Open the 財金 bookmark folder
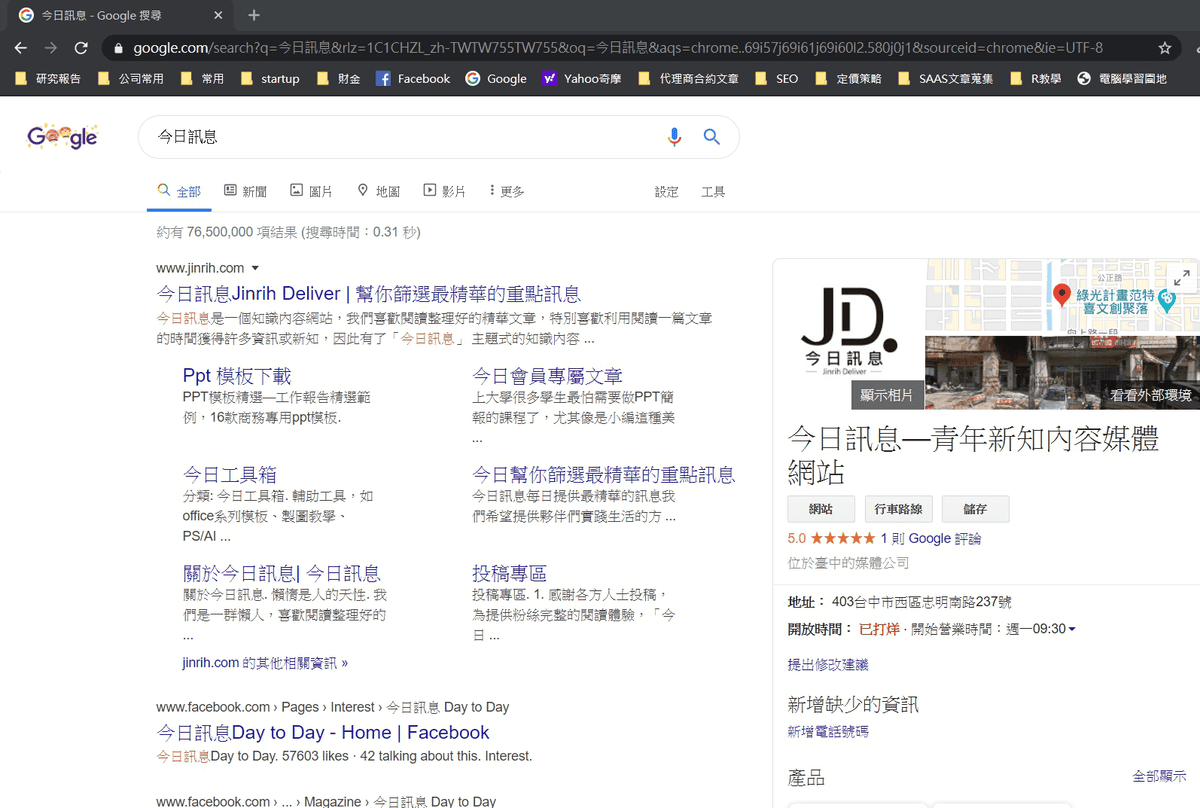The height and width of the screenshot is (808, 1200). click(x=338, y=78)
